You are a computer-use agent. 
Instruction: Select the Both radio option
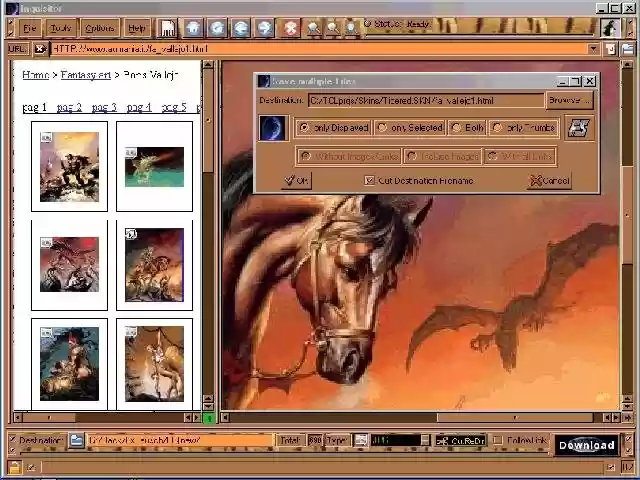pyautogui.click(x=467, y=128)
